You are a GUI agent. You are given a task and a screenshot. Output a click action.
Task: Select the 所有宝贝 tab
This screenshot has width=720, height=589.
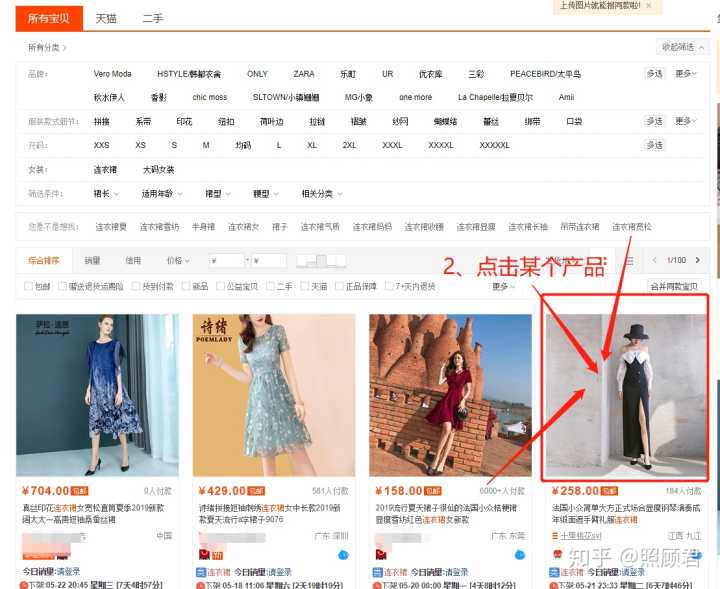click(49, 18)
